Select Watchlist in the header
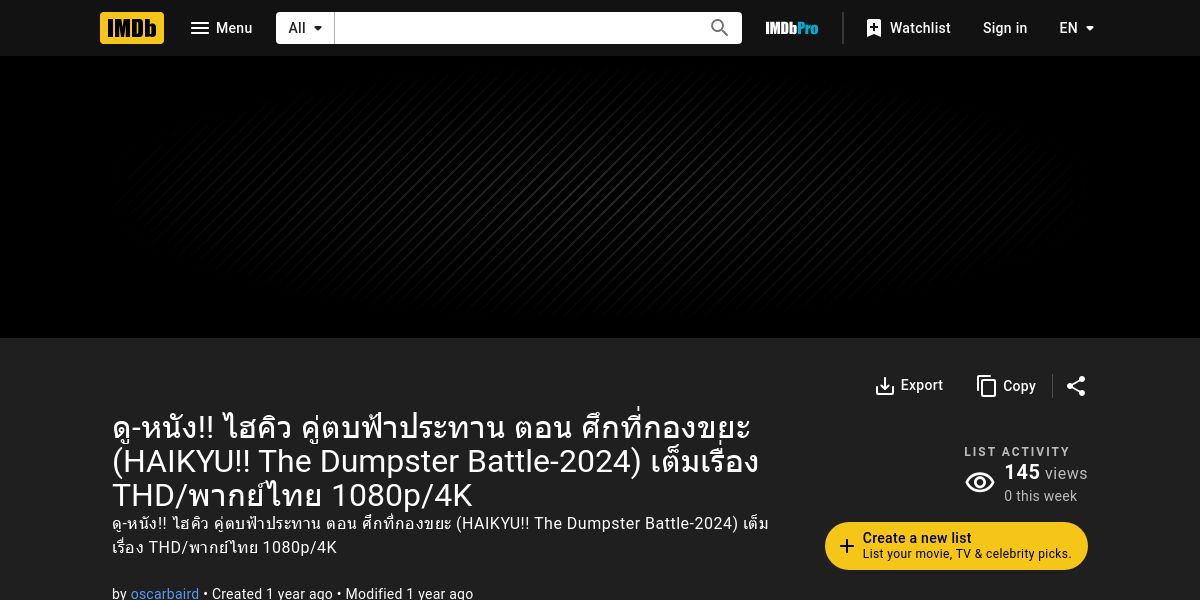This screenshot has height=600, width=1200. pos(908,28)
